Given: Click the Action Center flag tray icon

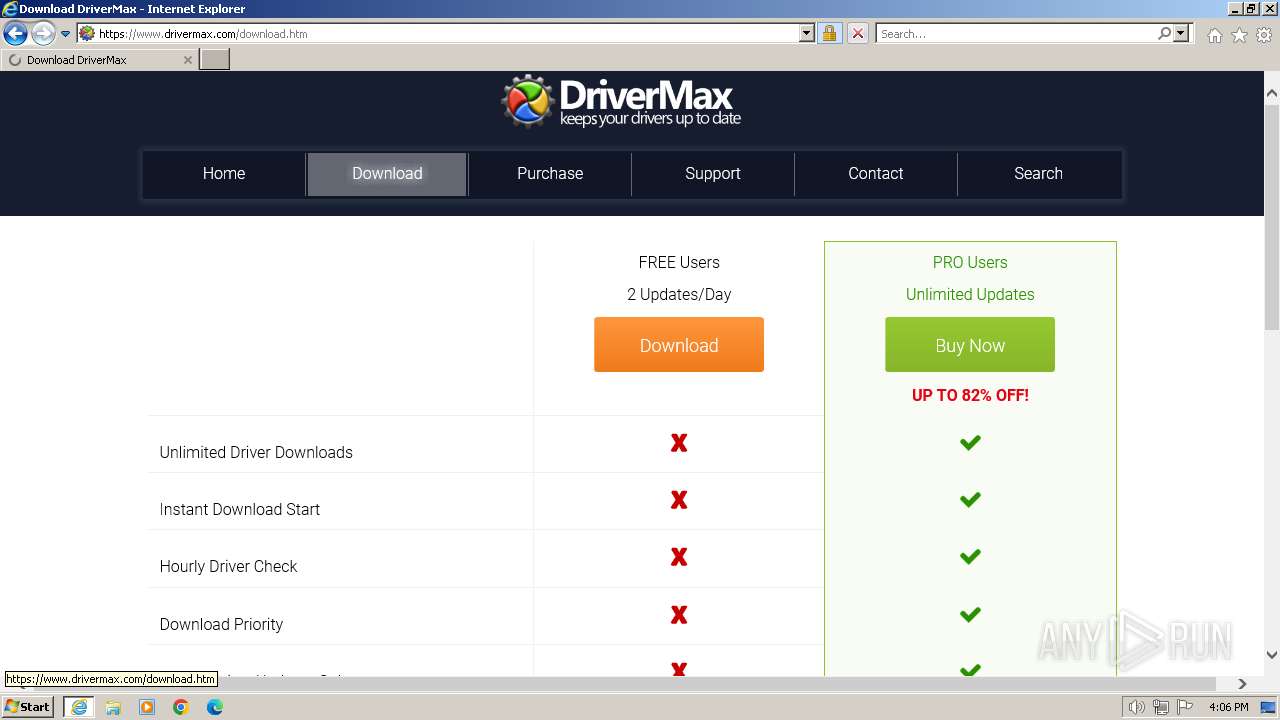Looking at the screenshot, I should pyautogui.click(x=1185, y=707).
